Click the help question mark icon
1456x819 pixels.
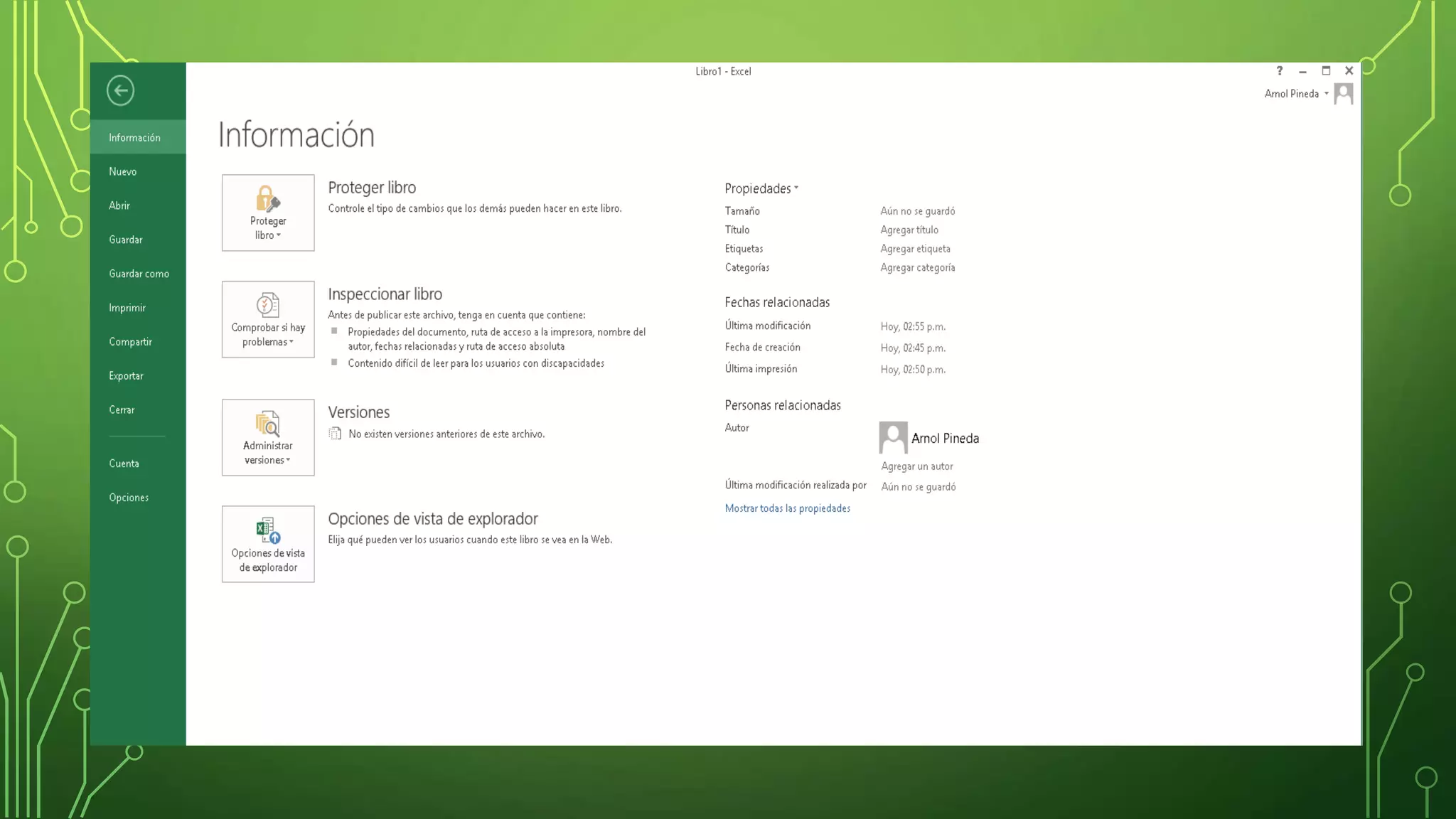pyautogui.click(x=1279, y=71)
